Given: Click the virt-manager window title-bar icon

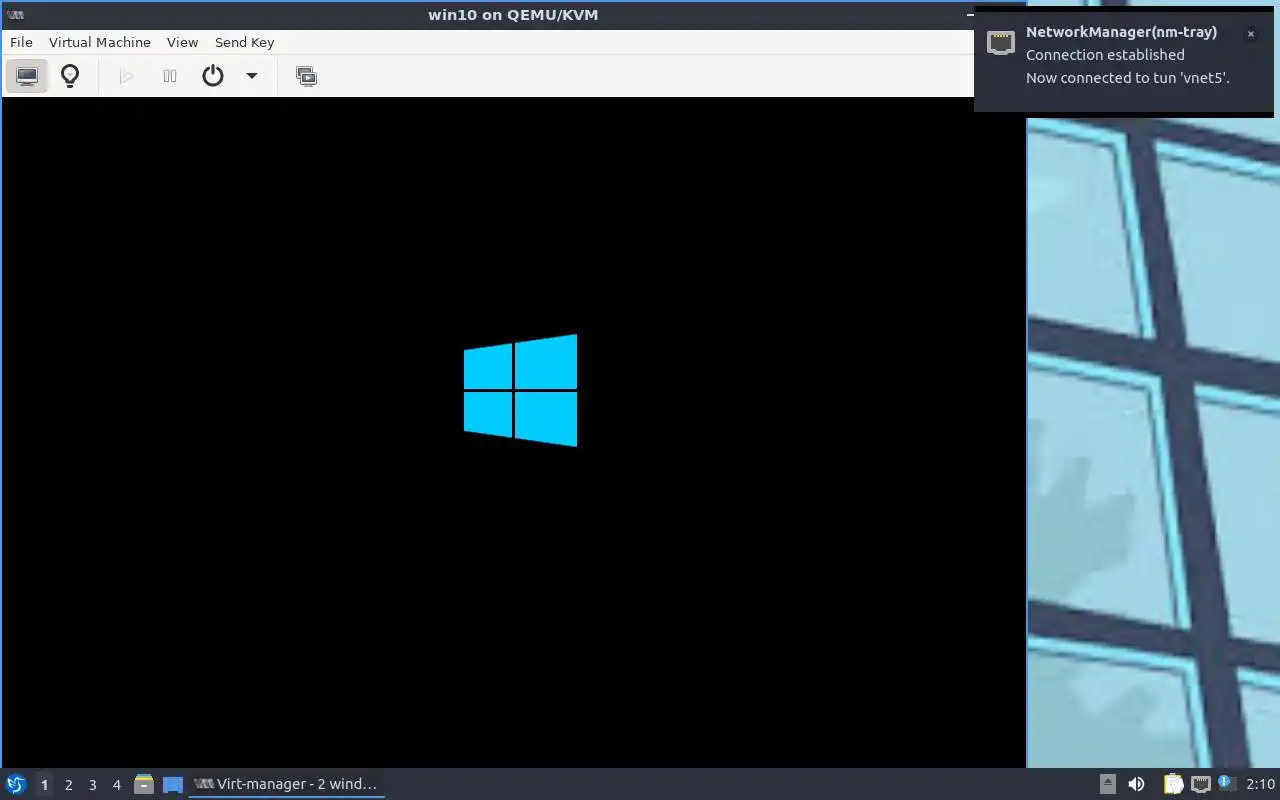Looking at the screenshot, I should 15,14.
